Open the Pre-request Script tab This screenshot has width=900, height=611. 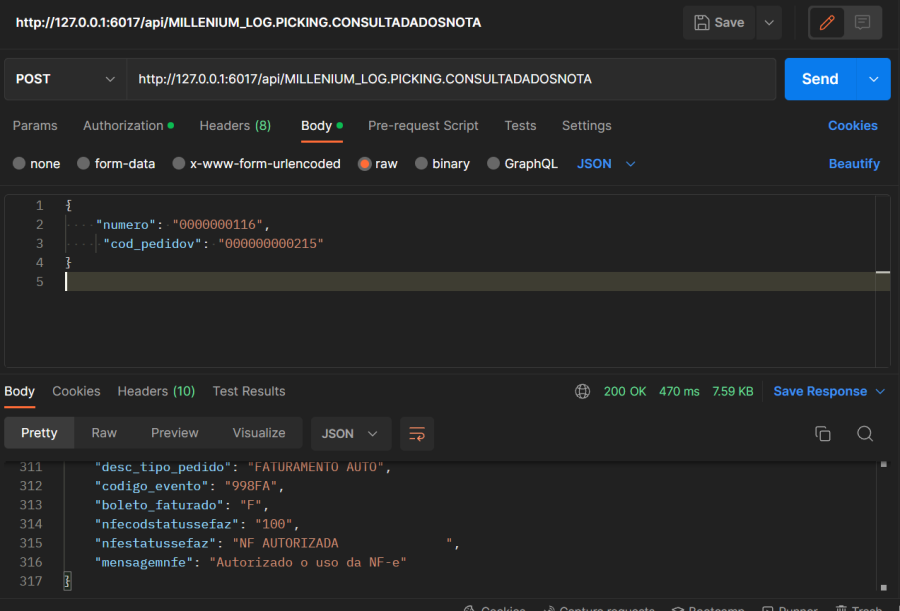coord(423,126)
